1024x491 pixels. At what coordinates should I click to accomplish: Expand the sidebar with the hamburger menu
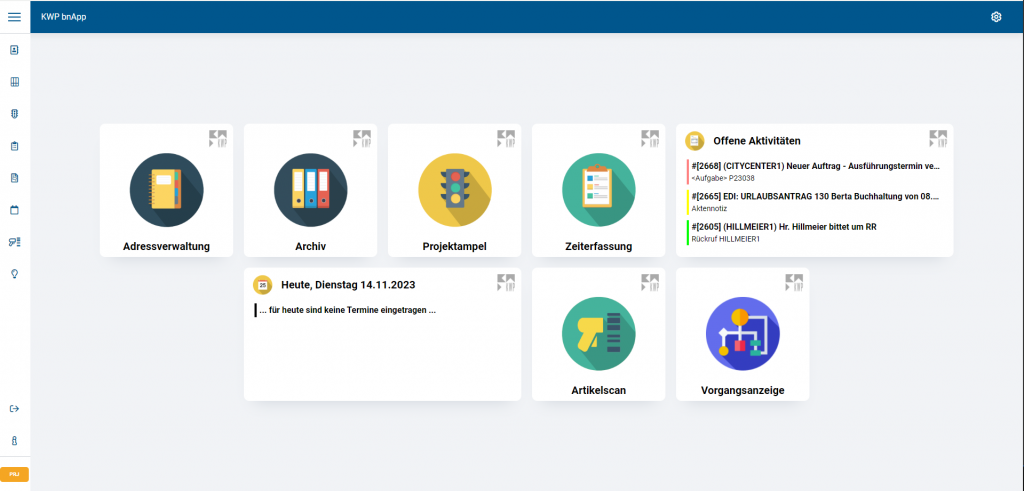[x=15, y=17]
